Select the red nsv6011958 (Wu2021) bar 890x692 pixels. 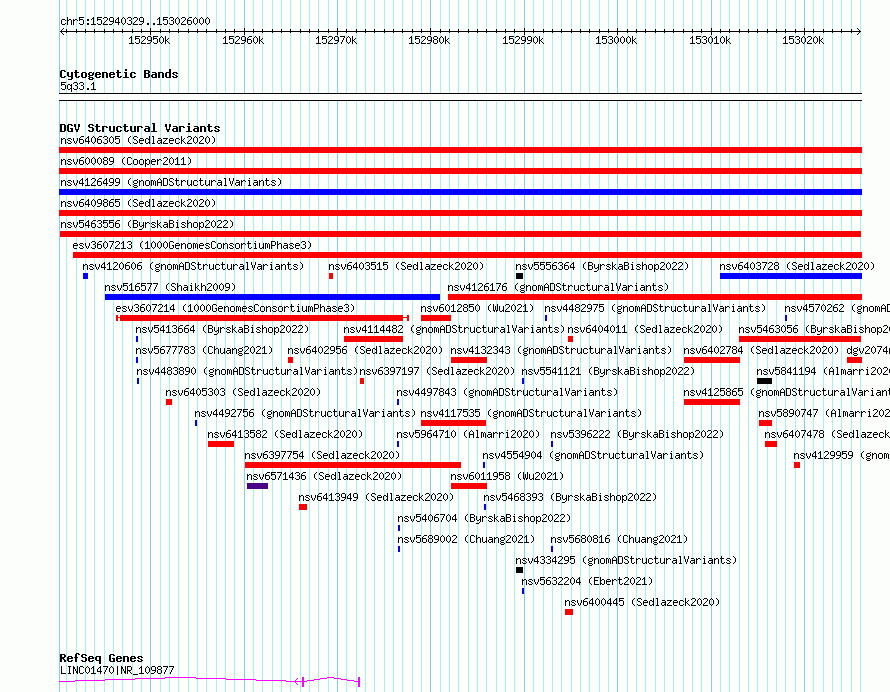coord(469,486)
